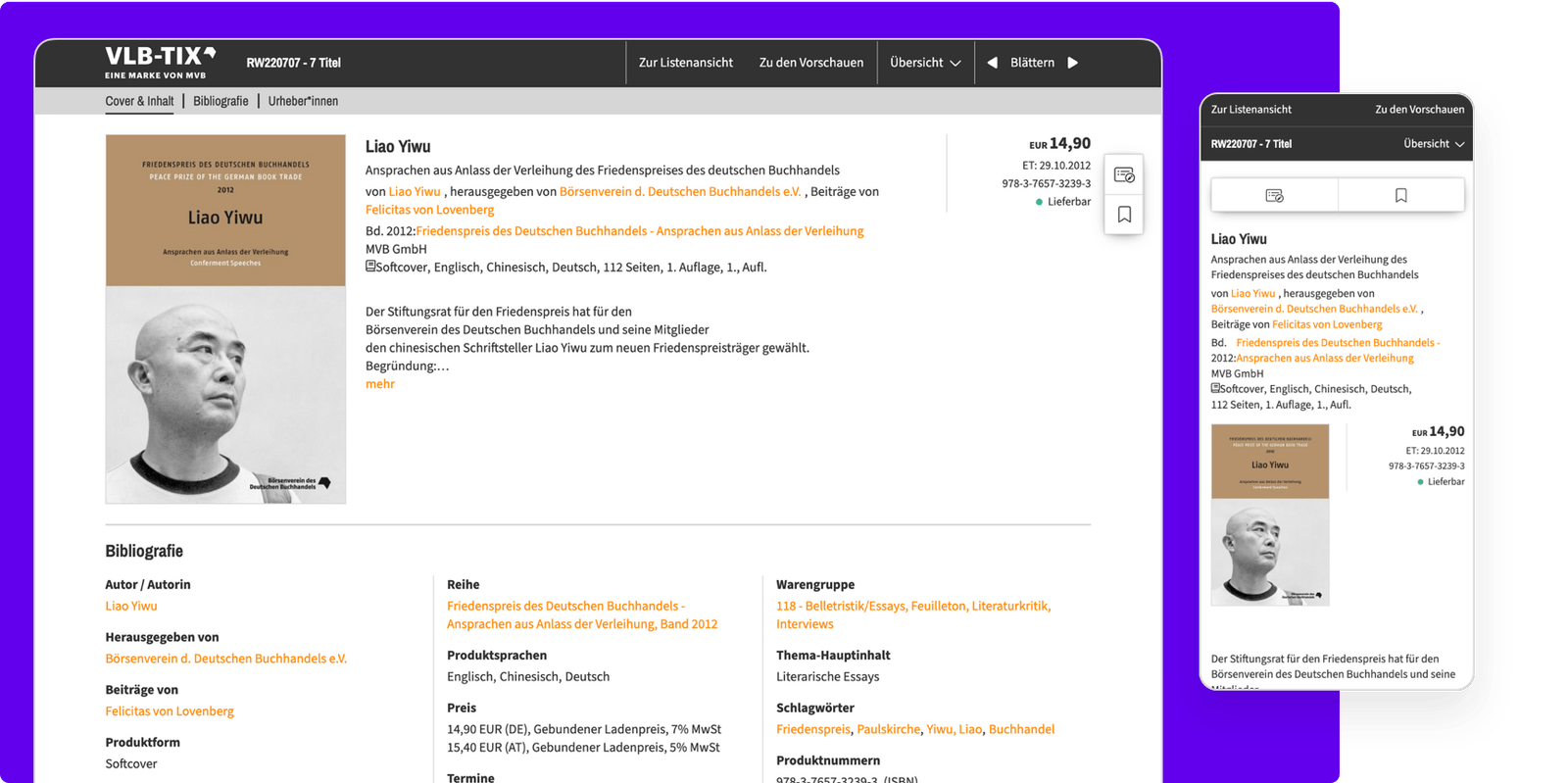This screenshot has height=783, width=1568.
Task: Open Börsenverein link under Herausgegeben von
Action: (226, 659)
